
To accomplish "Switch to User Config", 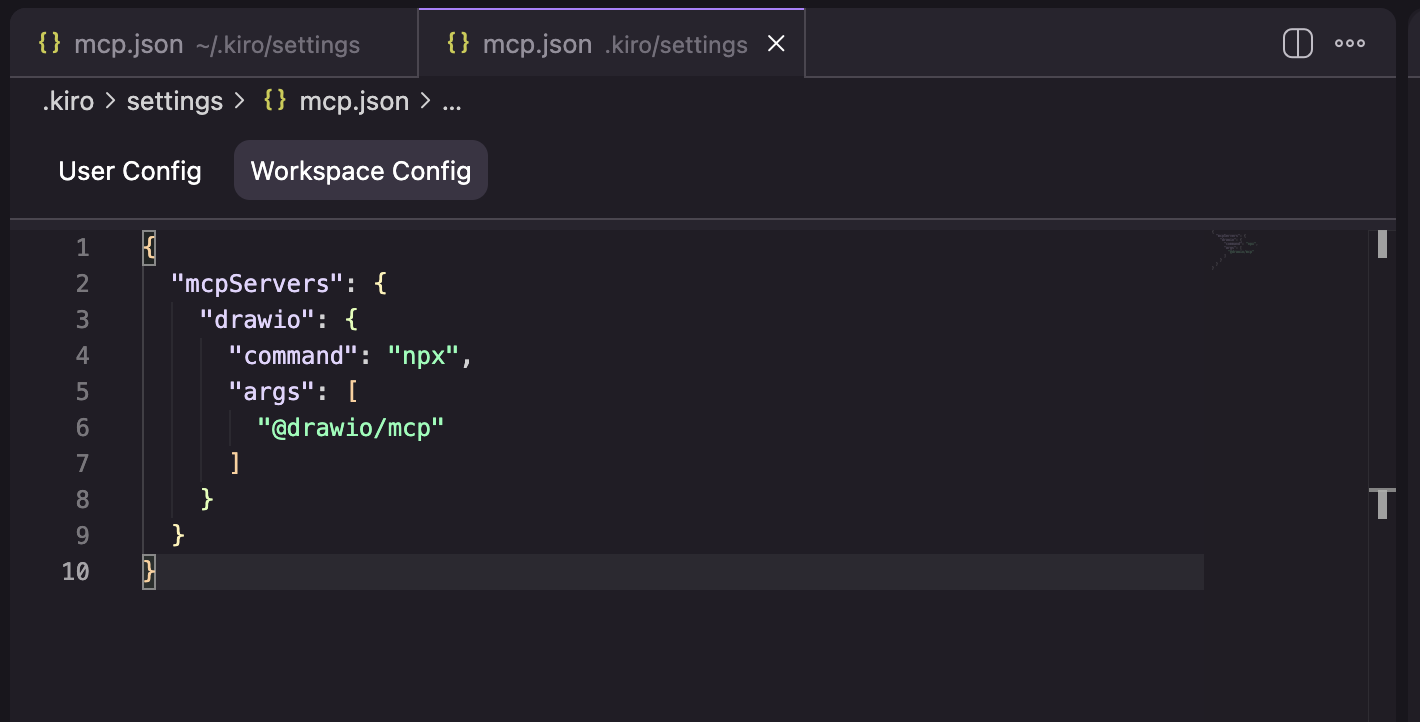I will [129, 170].
